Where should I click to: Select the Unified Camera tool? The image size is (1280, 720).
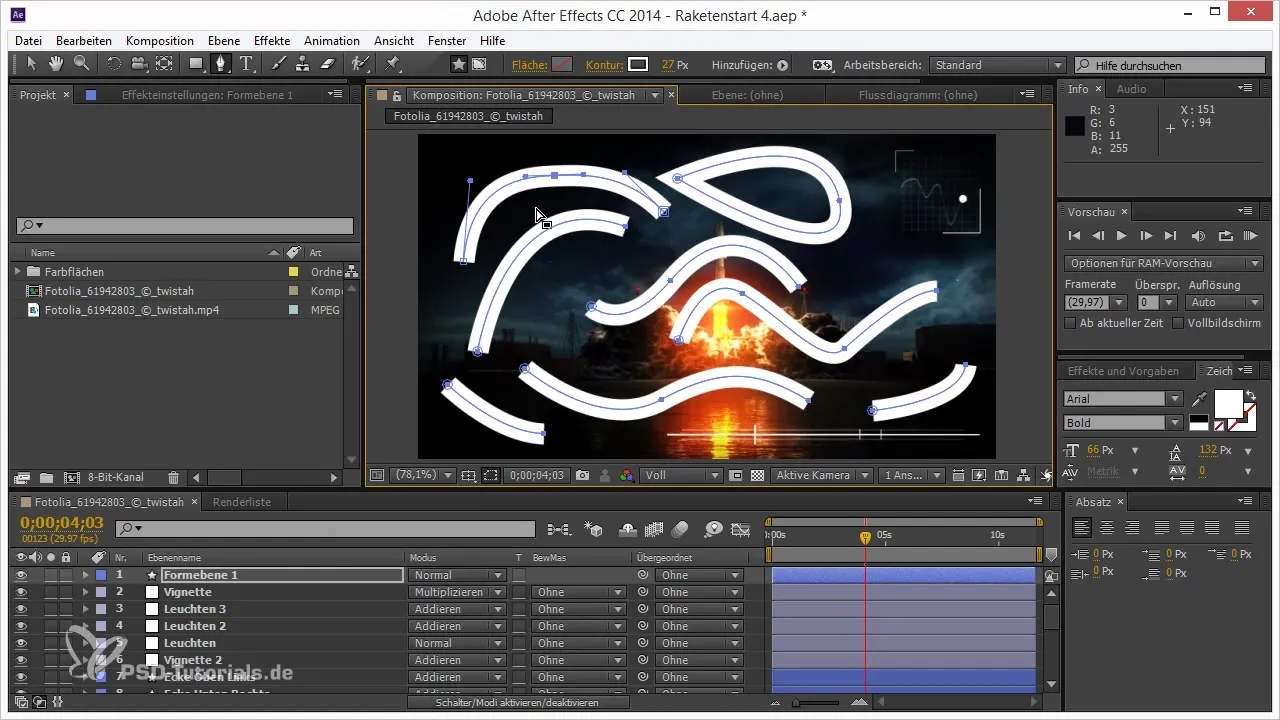[138, 64]
